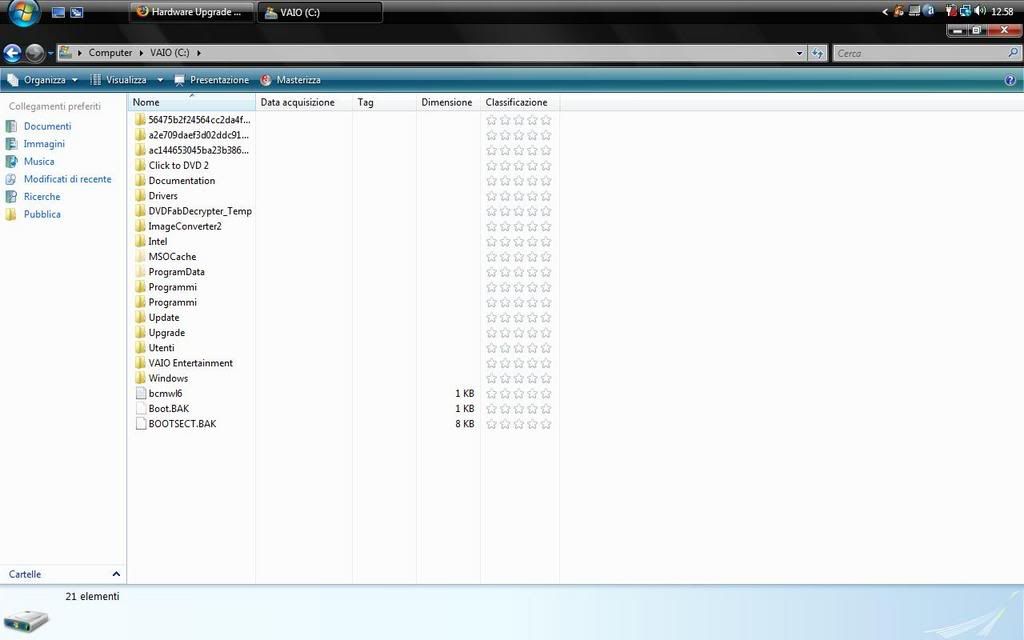Select the bcmwl6 file icon

point(140,393)
